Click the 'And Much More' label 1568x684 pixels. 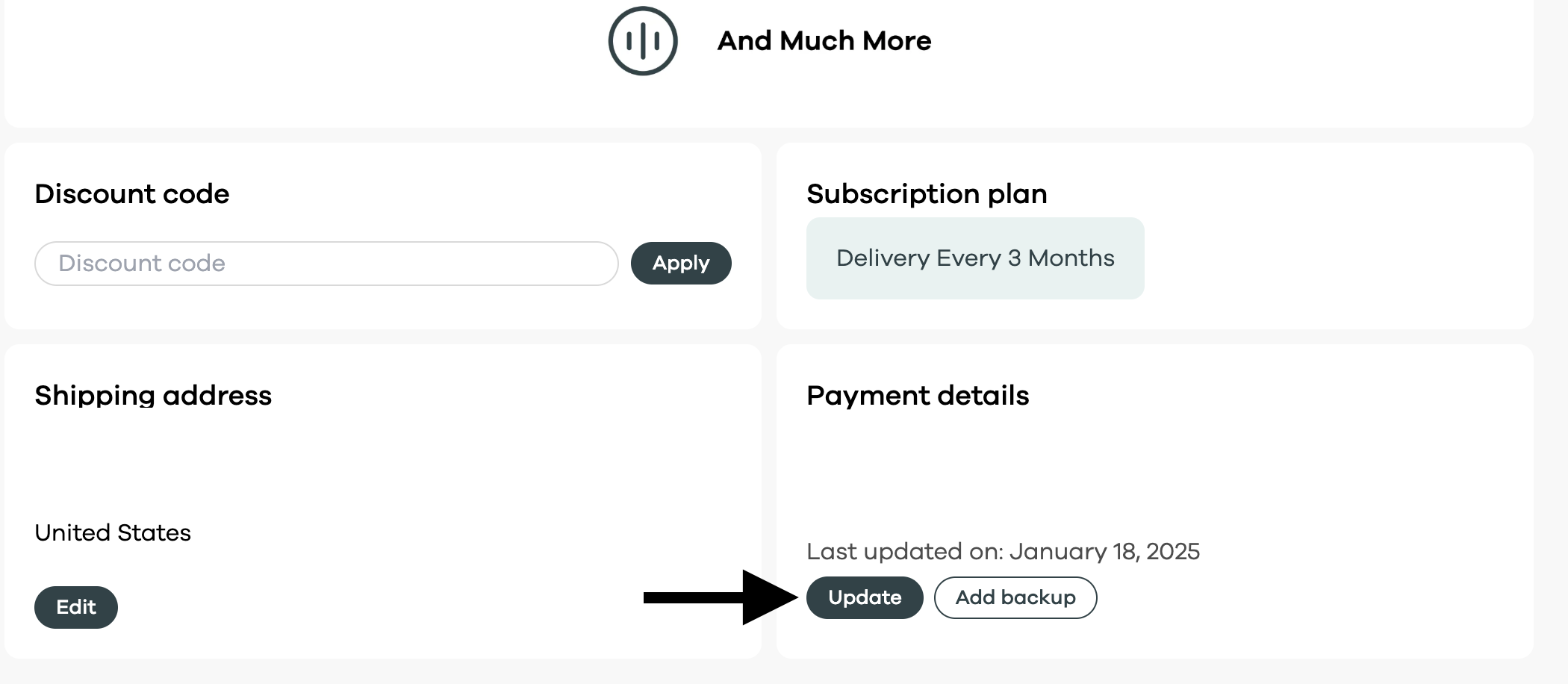[x=824, y=40]
